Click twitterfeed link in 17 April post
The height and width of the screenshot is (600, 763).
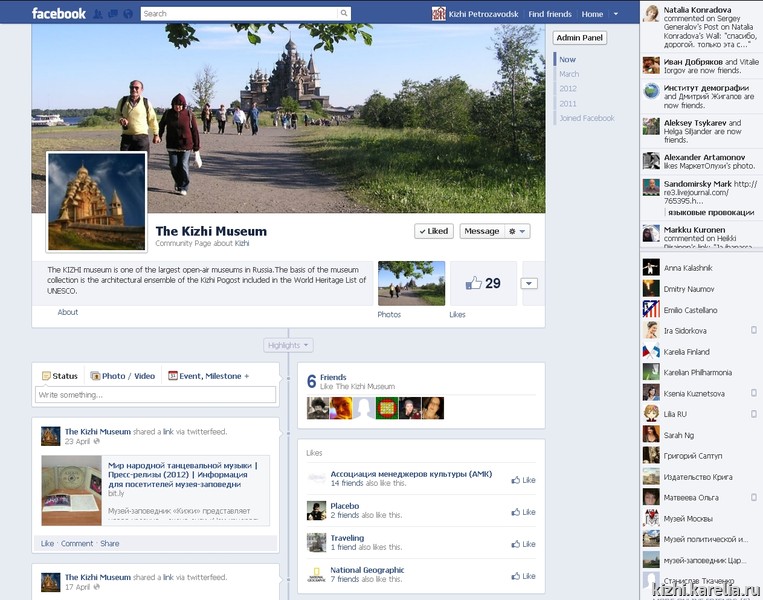pos(206,577)
